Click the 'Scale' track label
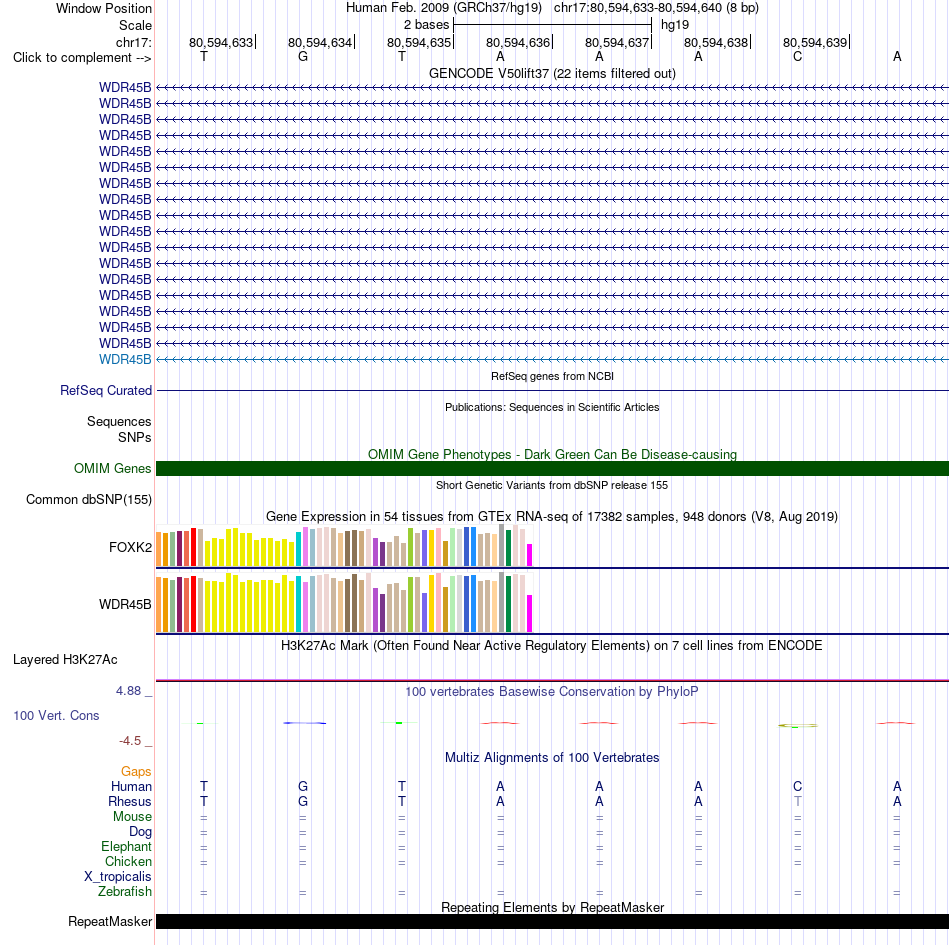950x945 pixels. point(135,25)
